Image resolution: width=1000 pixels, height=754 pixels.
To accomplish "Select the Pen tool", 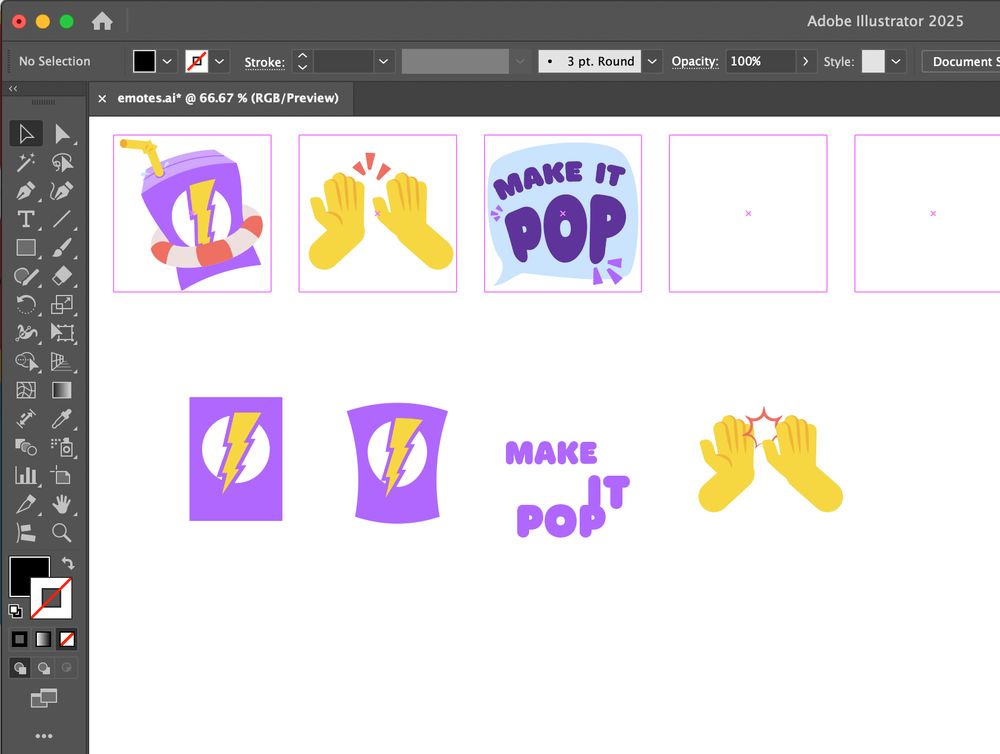I will (26, 191).
